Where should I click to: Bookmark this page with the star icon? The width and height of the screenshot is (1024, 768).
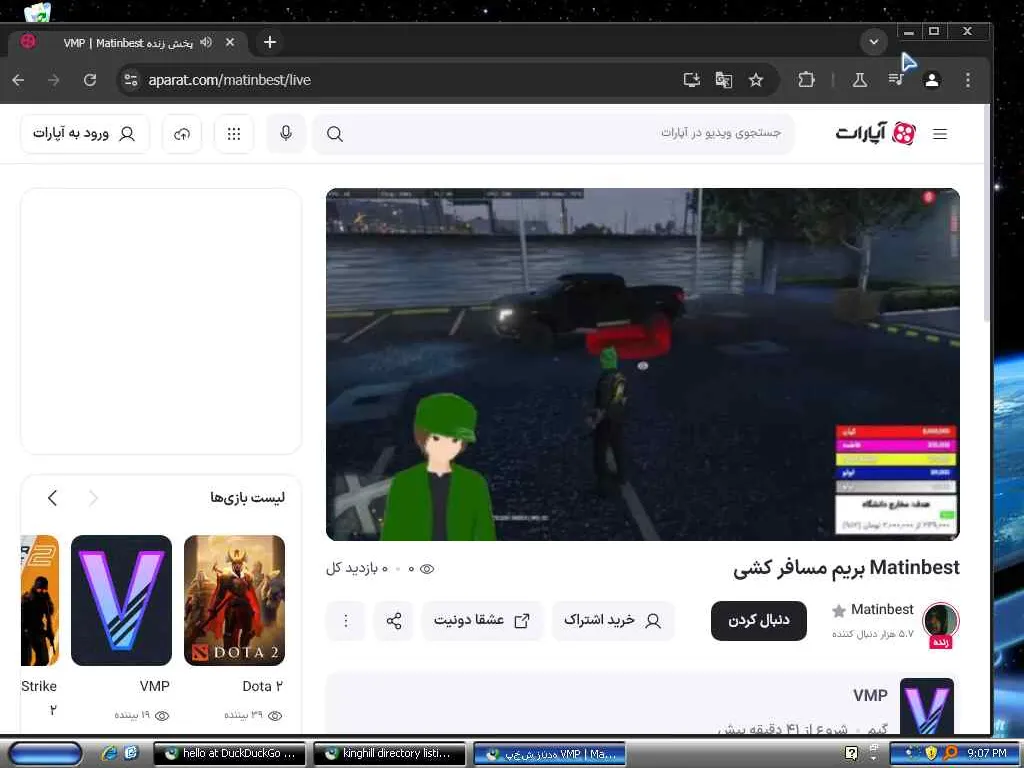click(756, 80)
